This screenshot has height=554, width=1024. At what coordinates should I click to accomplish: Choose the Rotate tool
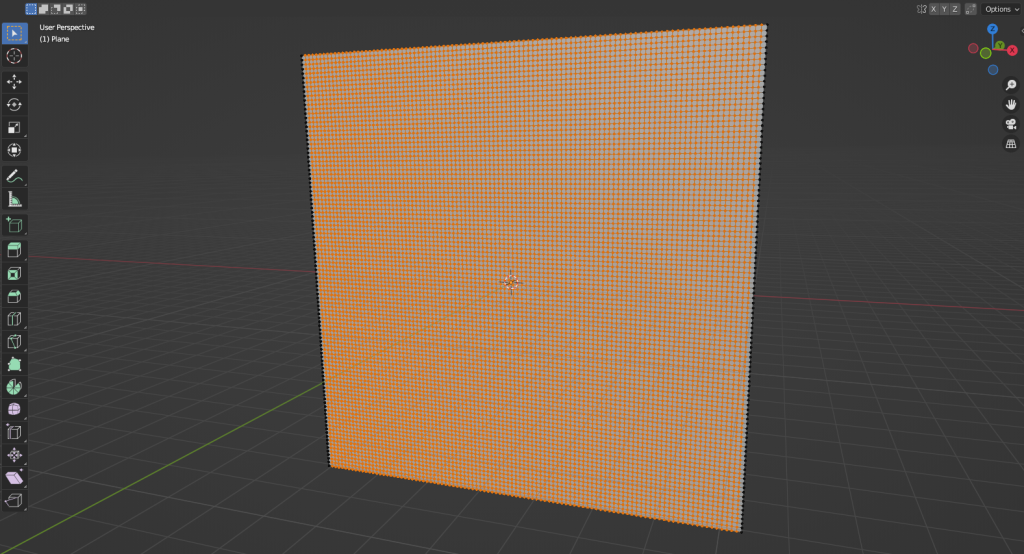(14, 105)
